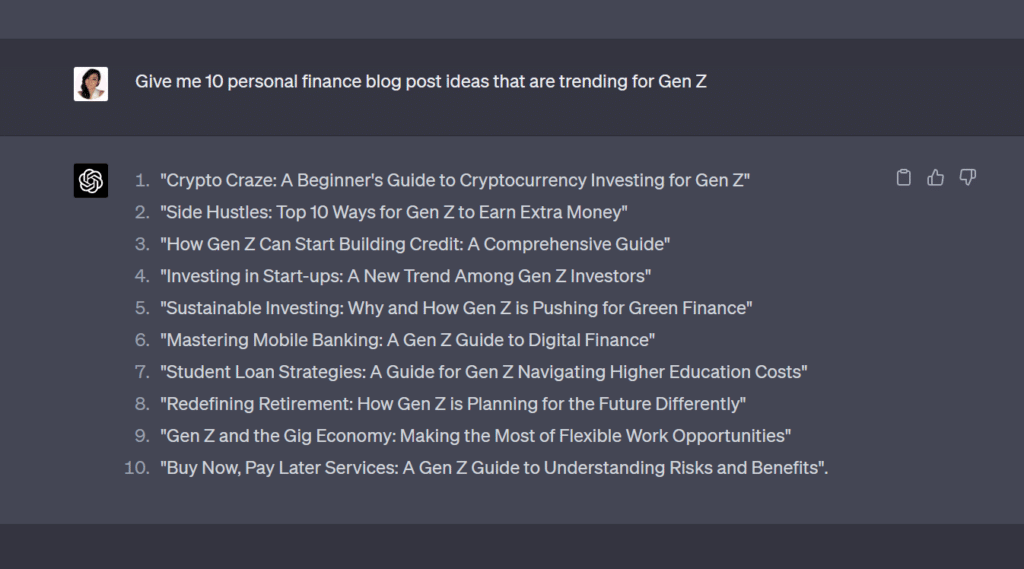This screenshot has height=569, width=1024.
Task: Click list number 1 in the response
Action: [141, 181]
